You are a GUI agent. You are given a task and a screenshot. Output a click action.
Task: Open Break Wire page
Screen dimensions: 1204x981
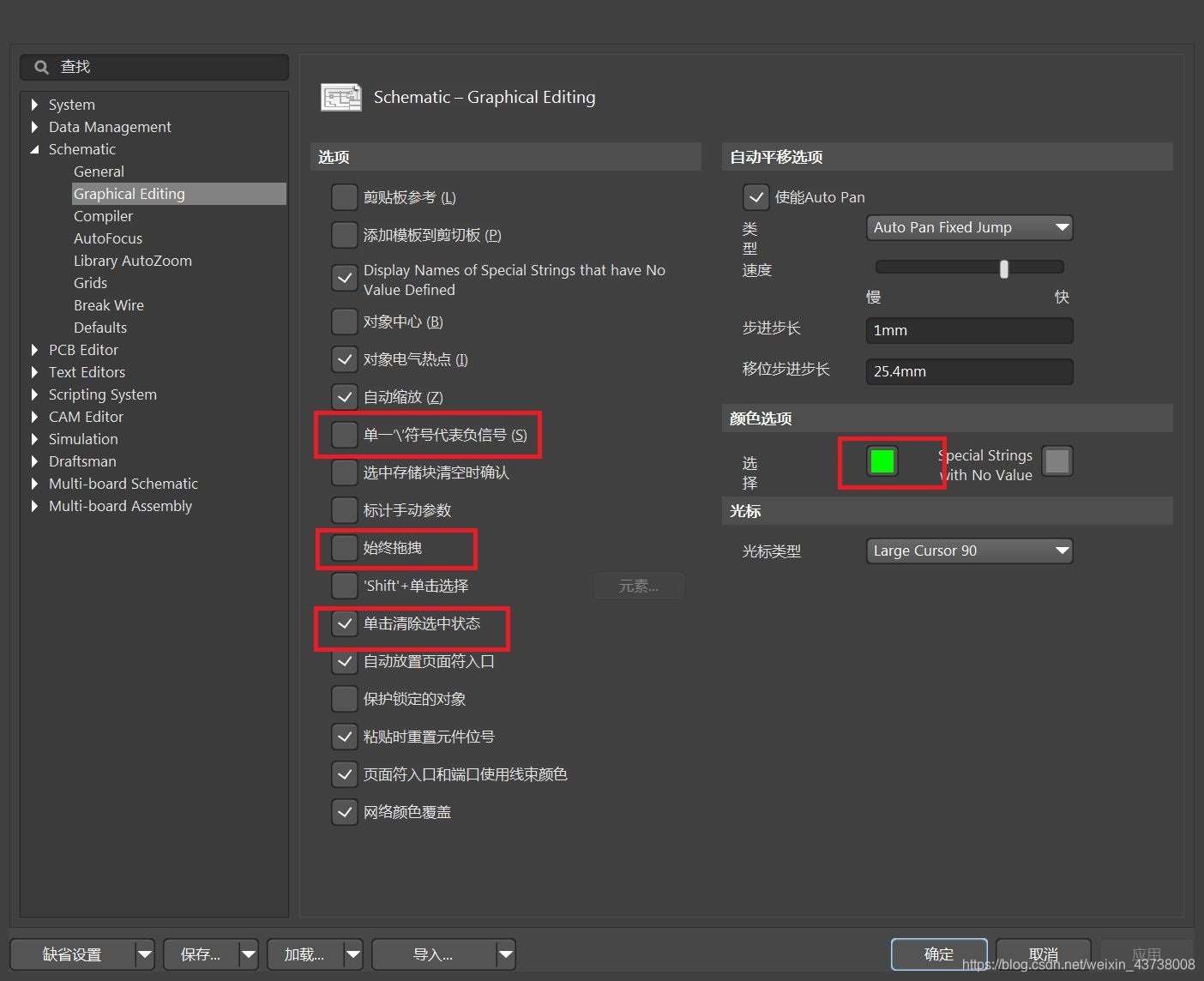pyautogui.click(x=109, y=305)
